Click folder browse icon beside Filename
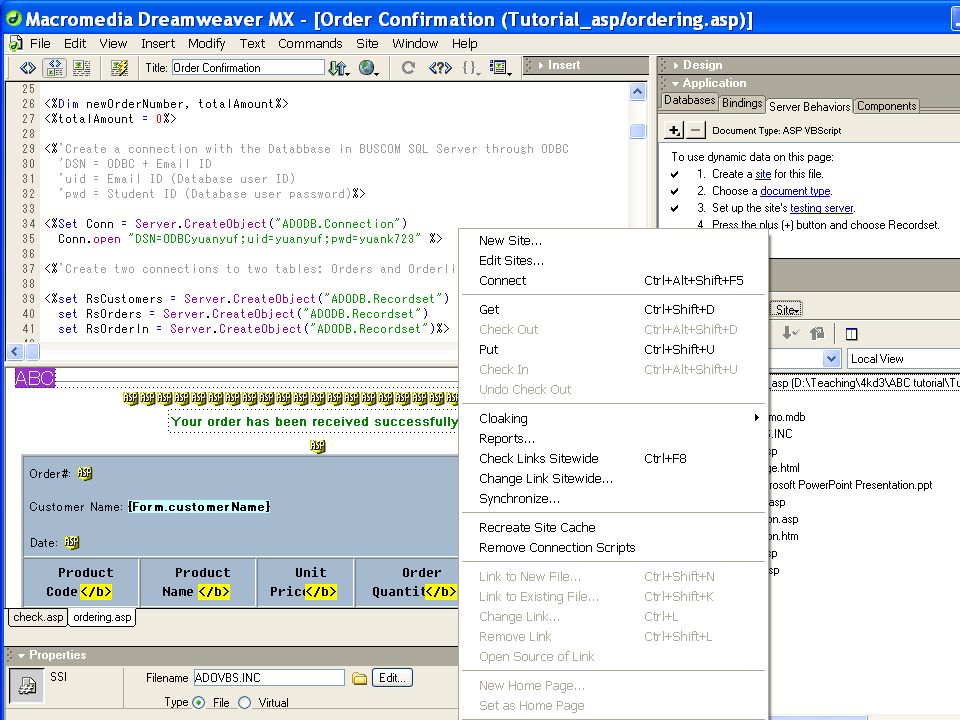960x720 pixels. pyautogui.click(x=359, y=678)
